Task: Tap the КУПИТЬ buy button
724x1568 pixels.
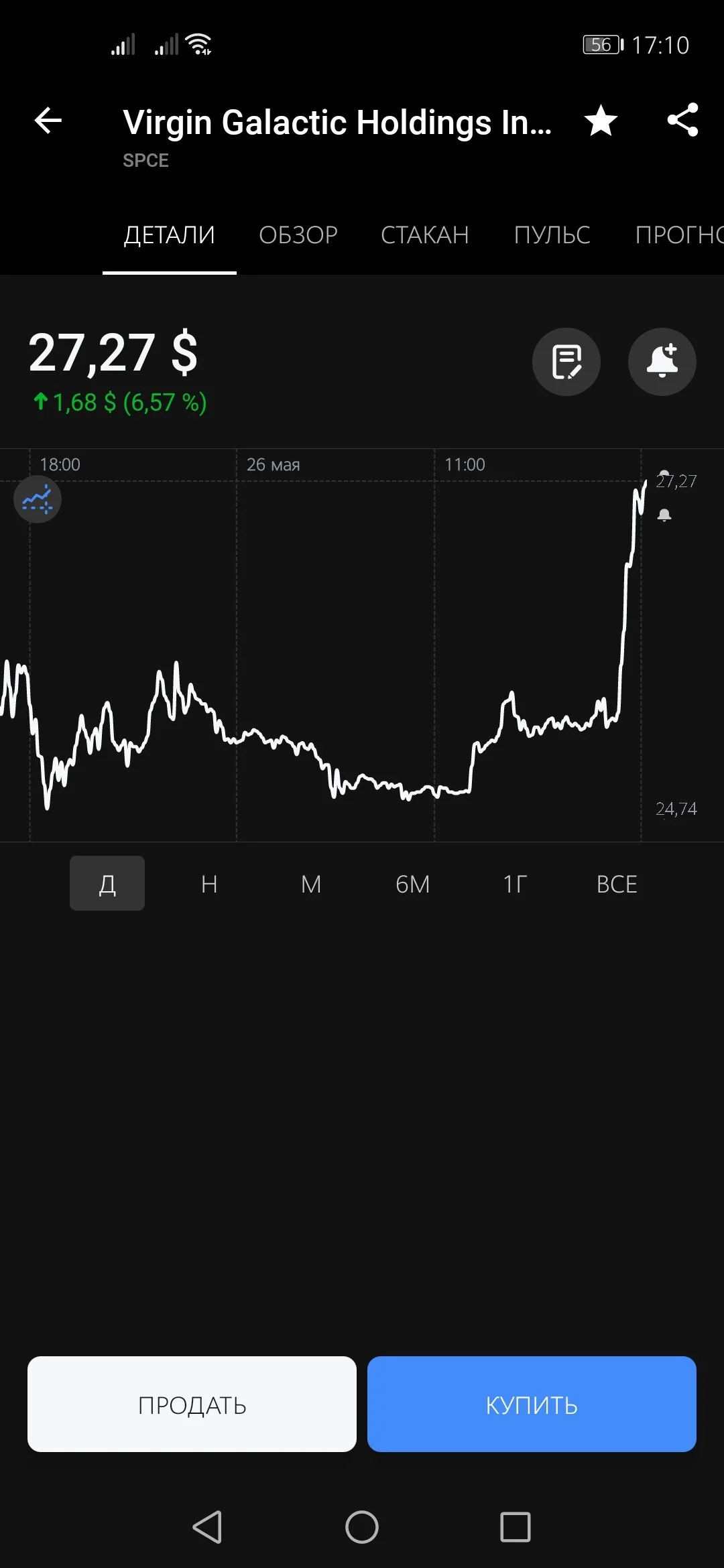Action: pos(532,1404)
